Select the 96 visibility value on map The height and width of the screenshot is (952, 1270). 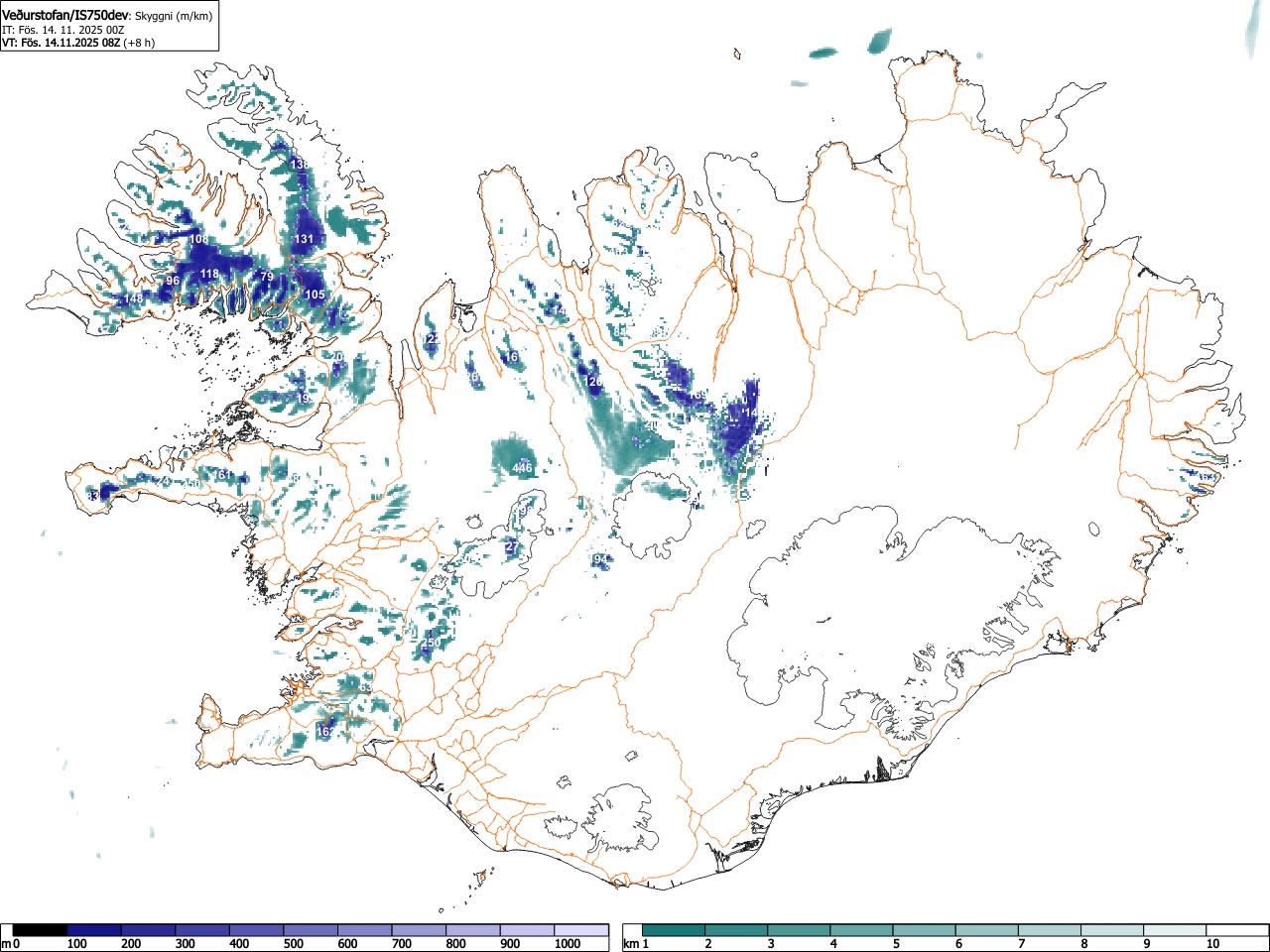tap(173, 281)
